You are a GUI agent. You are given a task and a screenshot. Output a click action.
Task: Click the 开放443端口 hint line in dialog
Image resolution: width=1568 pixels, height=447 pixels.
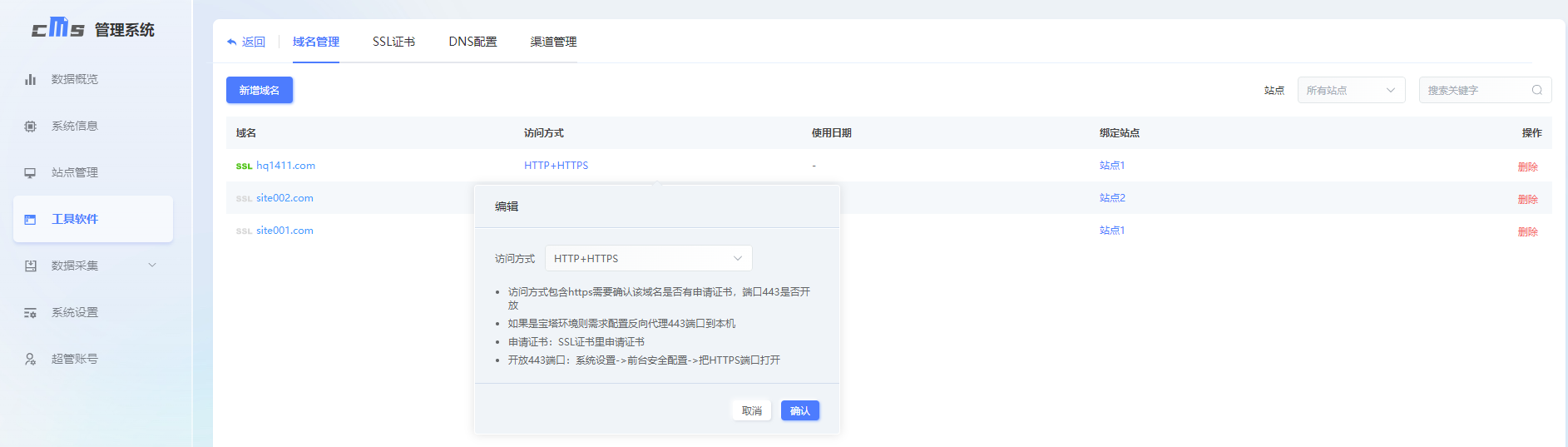[644, 360]
